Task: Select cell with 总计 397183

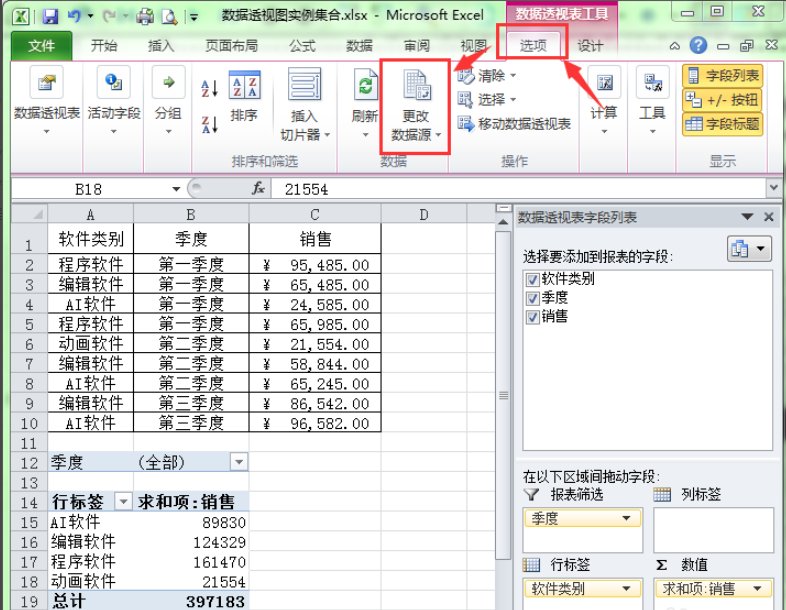Action: (x=191, y=600)
